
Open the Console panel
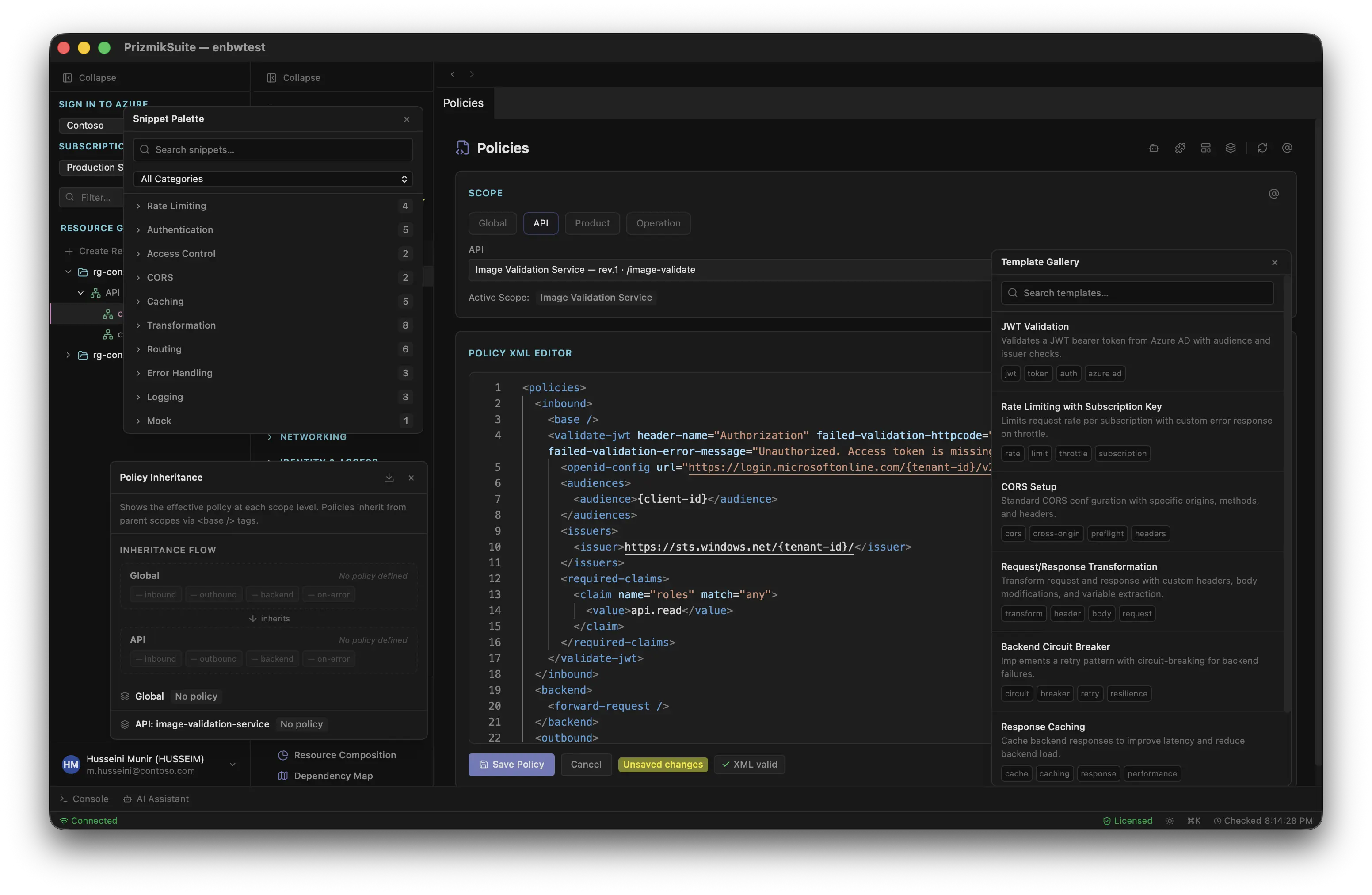[84, 799]
